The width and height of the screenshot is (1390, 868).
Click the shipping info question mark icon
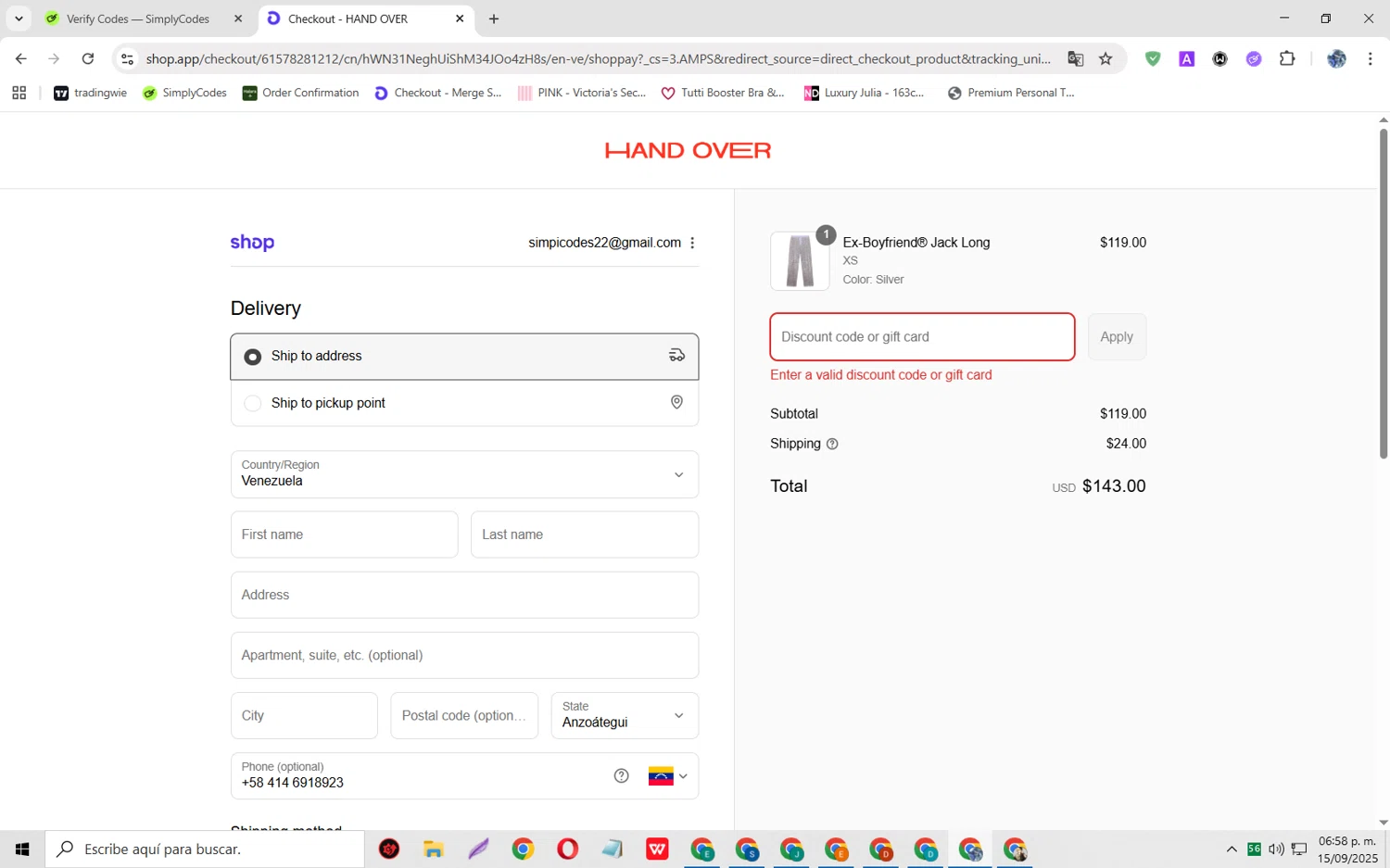tap(832, 444)
